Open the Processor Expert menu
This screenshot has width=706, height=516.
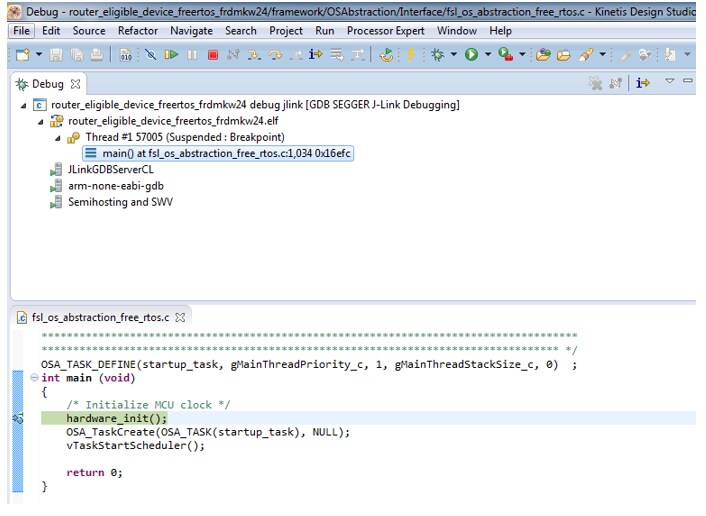tap(386, 31)
